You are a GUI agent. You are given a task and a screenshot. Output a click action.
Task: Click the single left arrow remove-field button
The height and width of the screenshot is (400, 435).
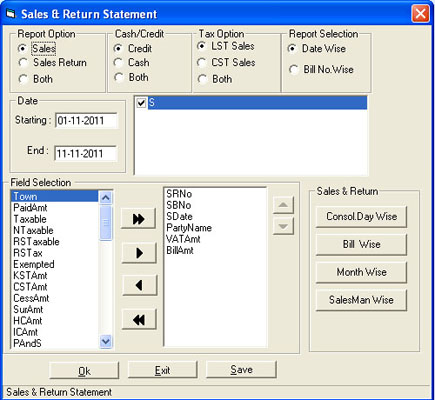tap(139, 285)
